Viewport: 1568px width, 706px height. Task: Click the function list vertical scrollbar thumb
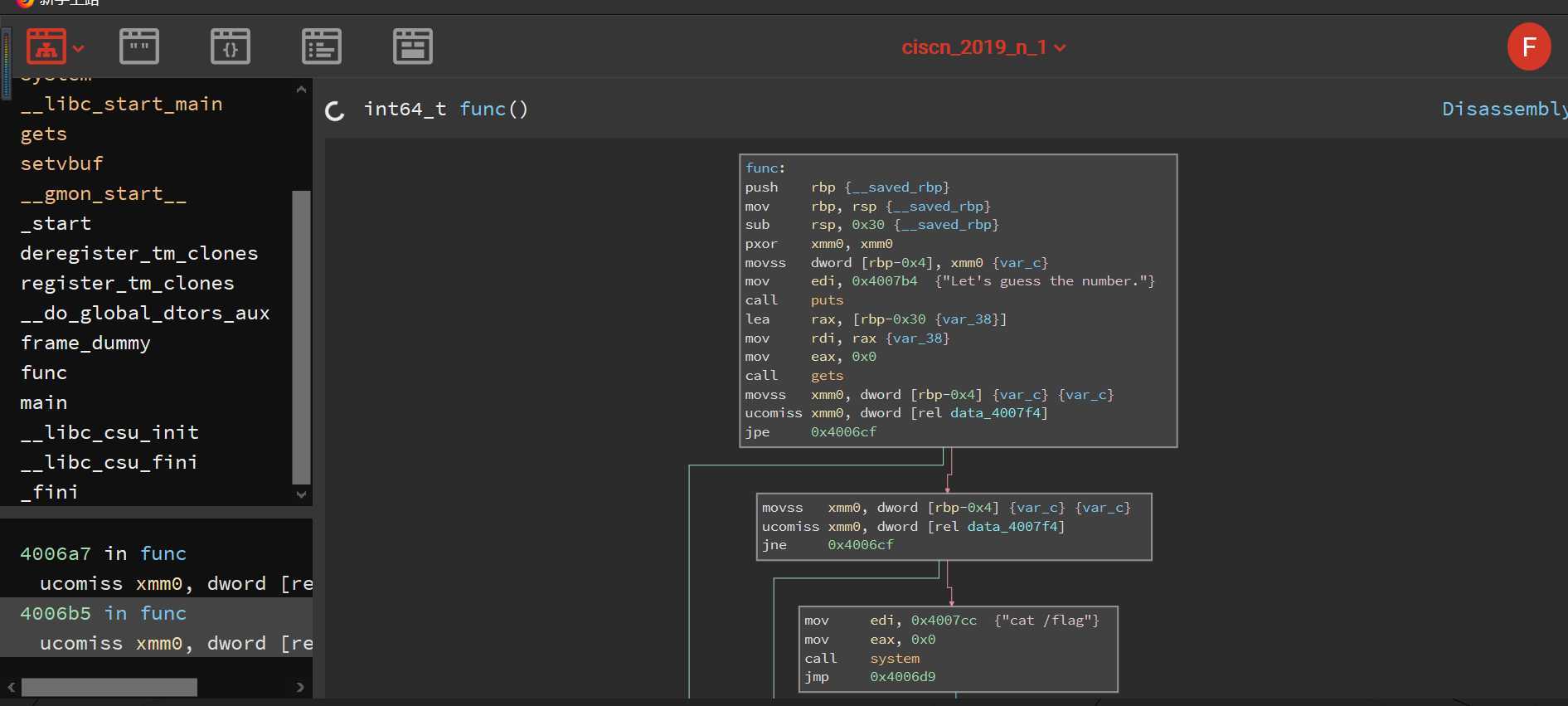[x=301, y=337]
